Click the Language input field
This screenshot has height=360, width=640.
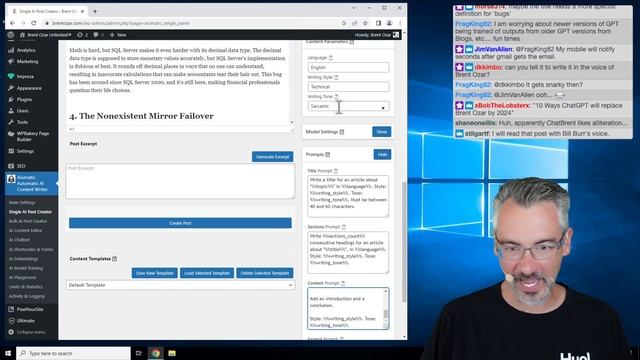click(348, 67)
